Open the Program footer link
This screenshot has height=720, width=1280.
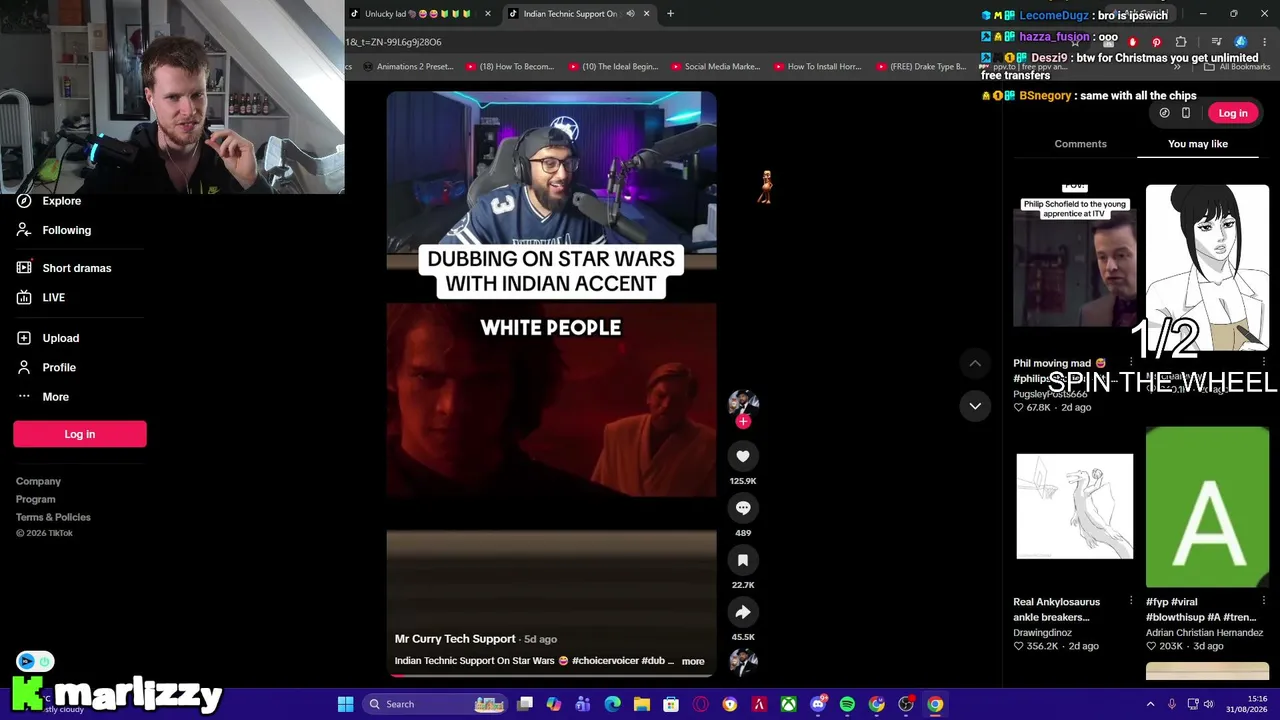click(36, 500)
